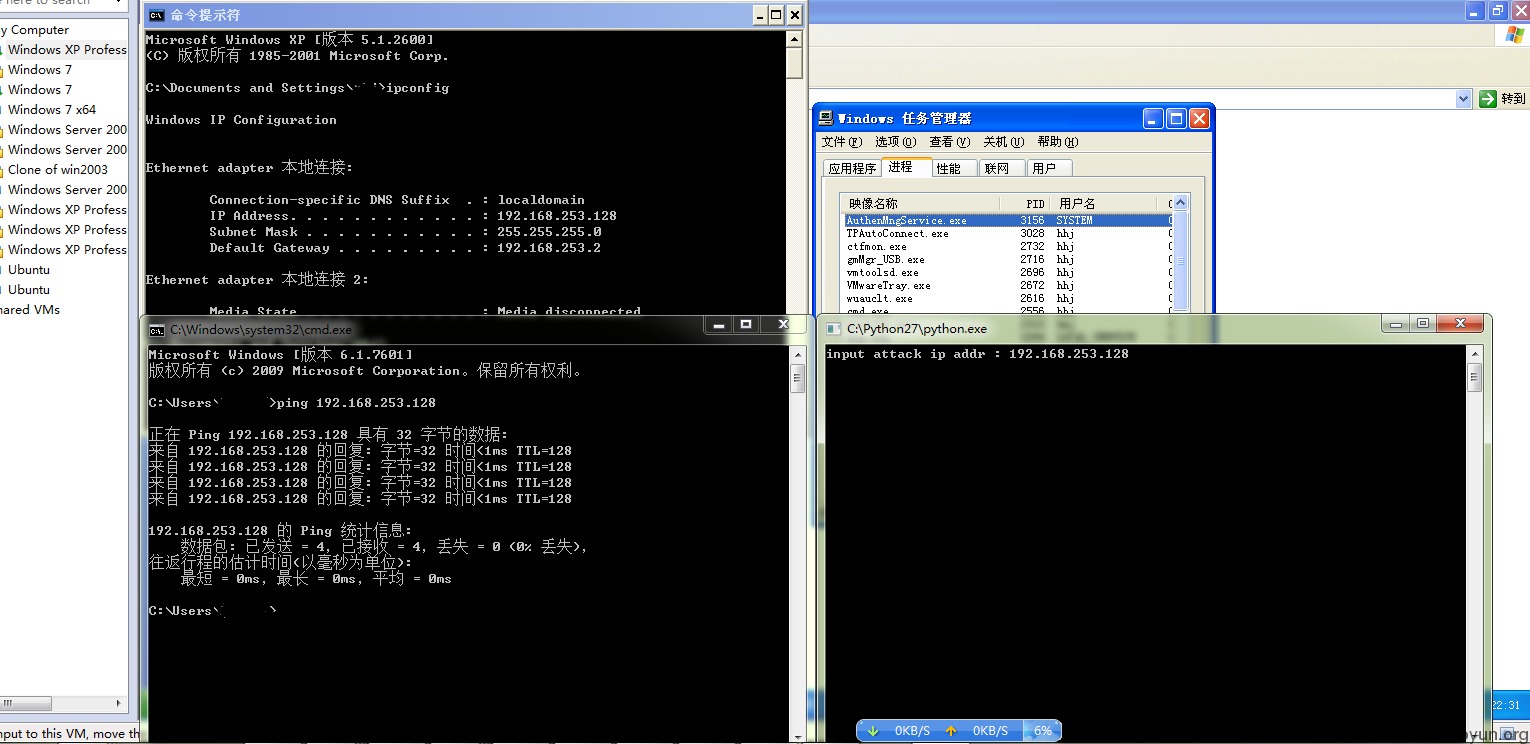
Task: Open the address bar dropdown arrow
Action: point(1464,98)
